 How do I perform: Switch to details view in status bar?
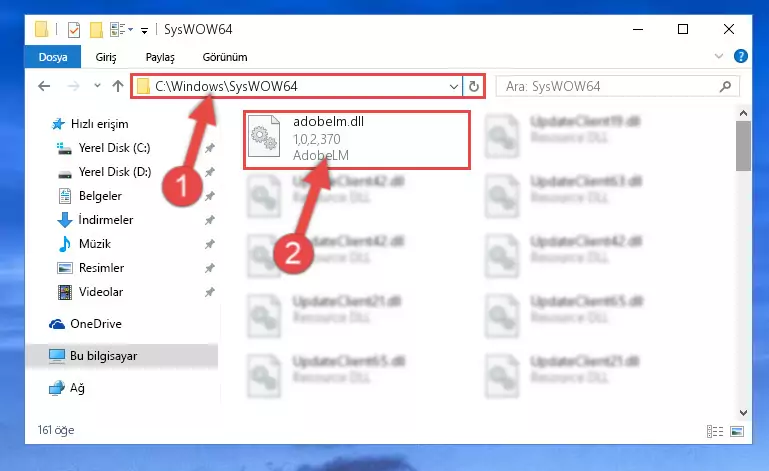pyautogui.click(x=715, y=431)
